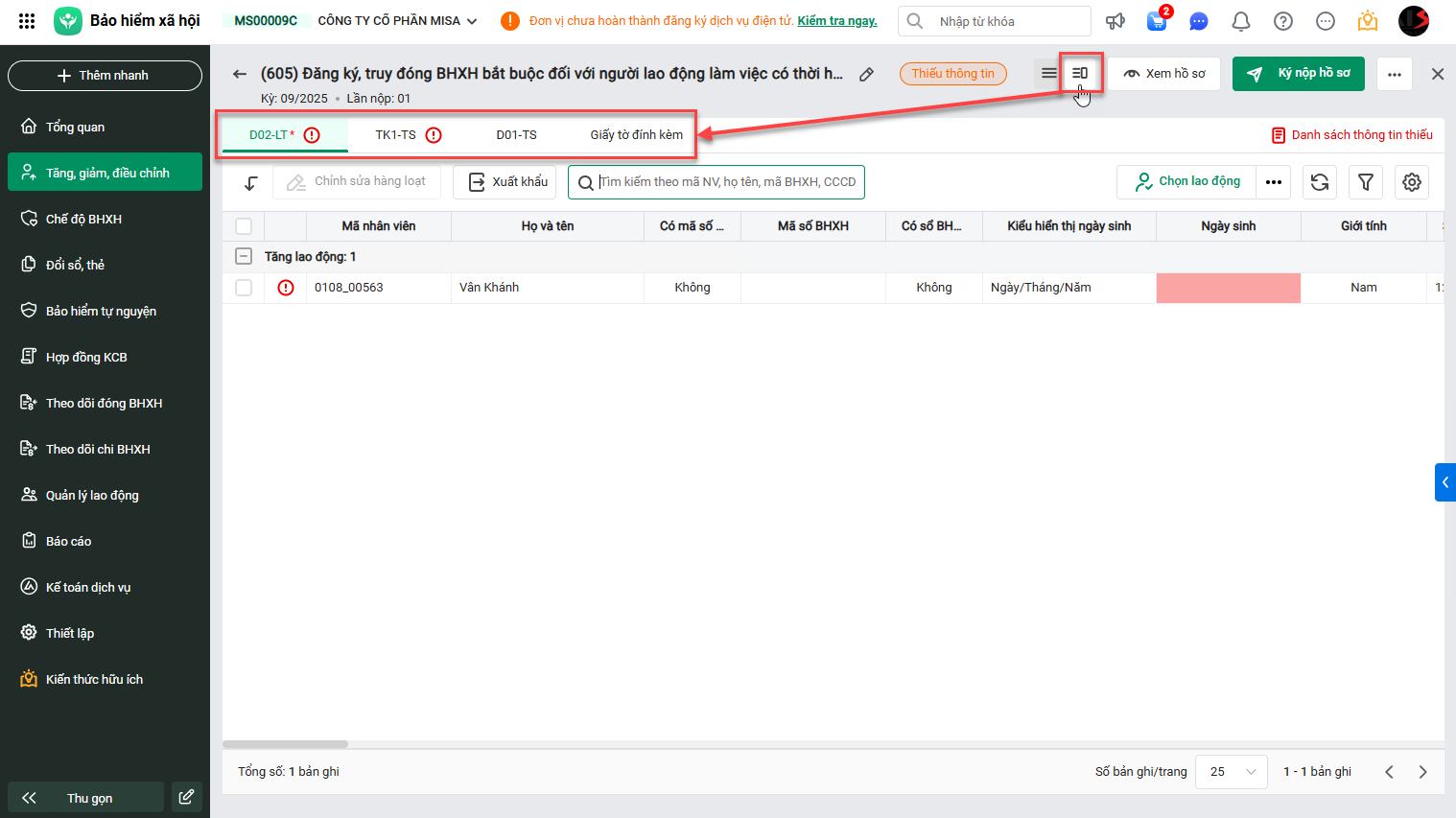The height and width of the screenshot is (818, 1456).
Task: Open the notifications bell icon
Action: tap(1241, 21)
